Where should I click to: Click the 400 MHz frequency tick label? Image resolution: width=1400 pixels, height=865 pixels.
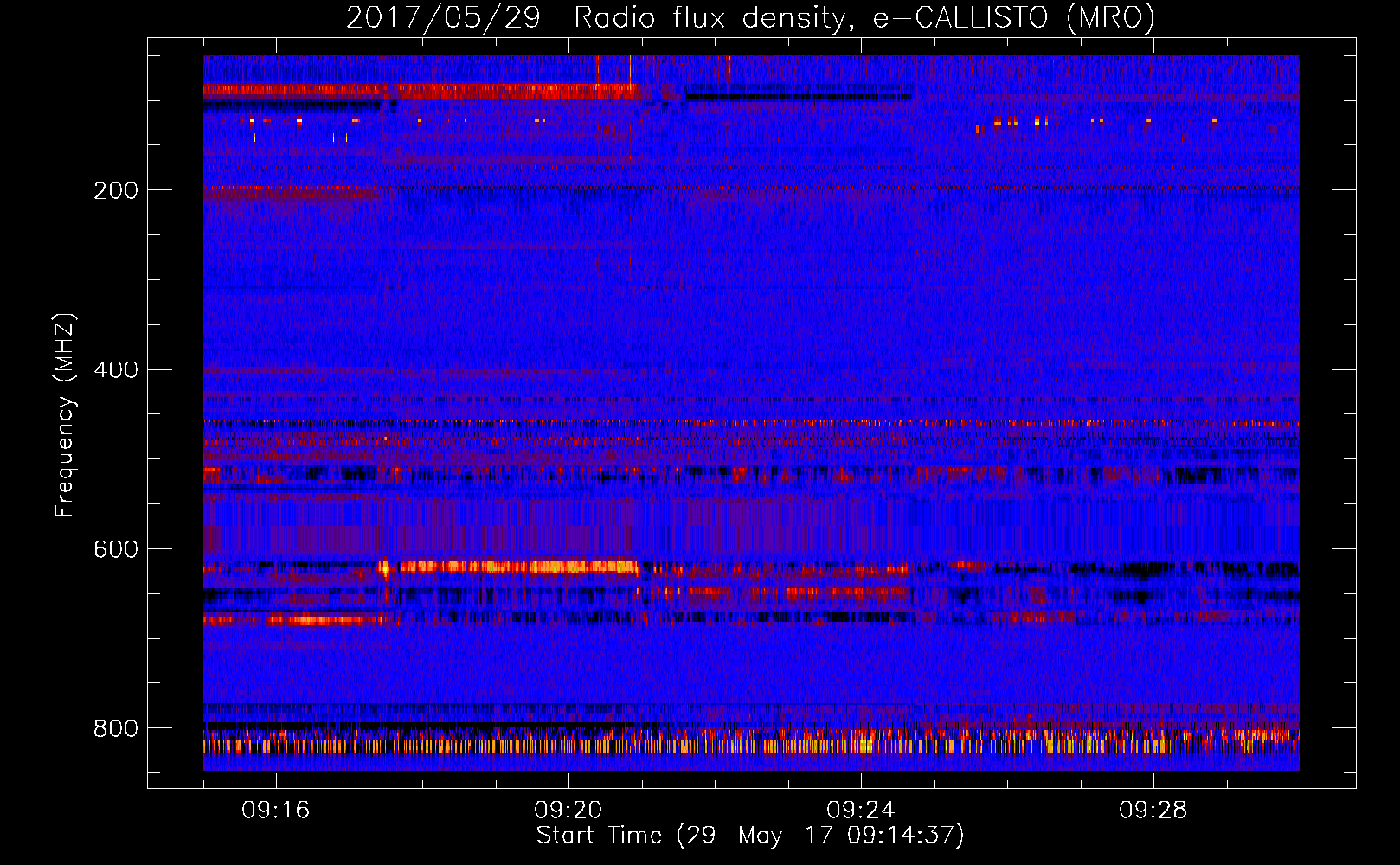(x=116, y=370)
